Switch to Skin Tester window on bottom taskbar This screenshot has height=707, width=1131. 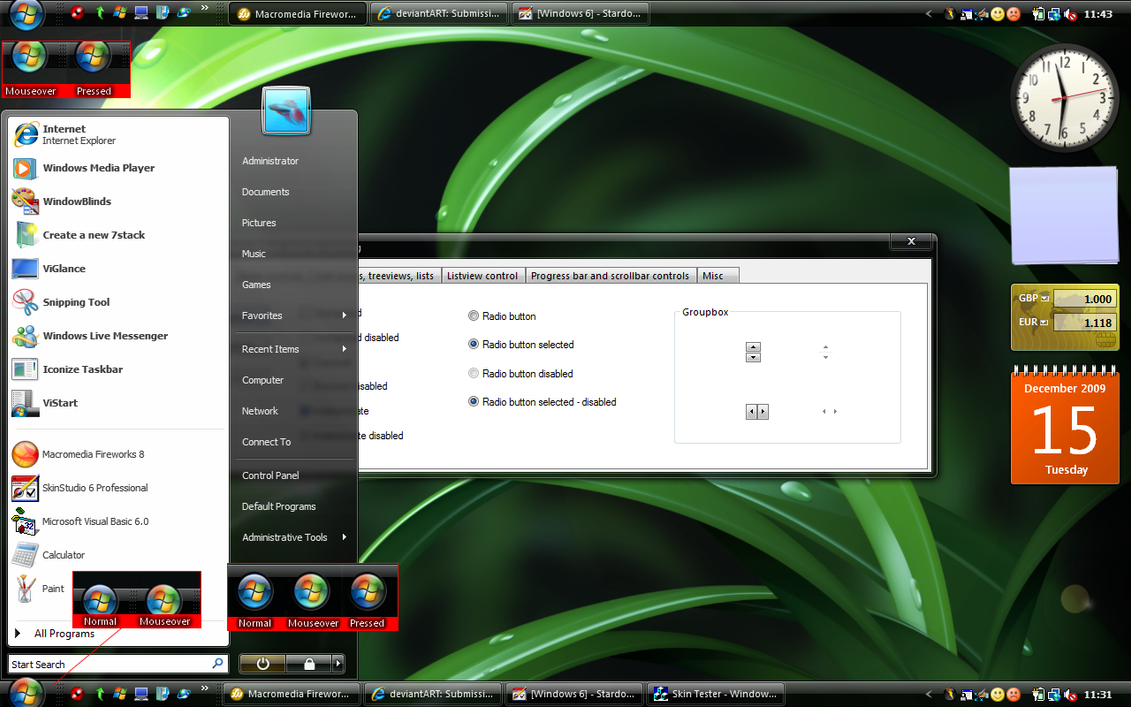(716, 694)
